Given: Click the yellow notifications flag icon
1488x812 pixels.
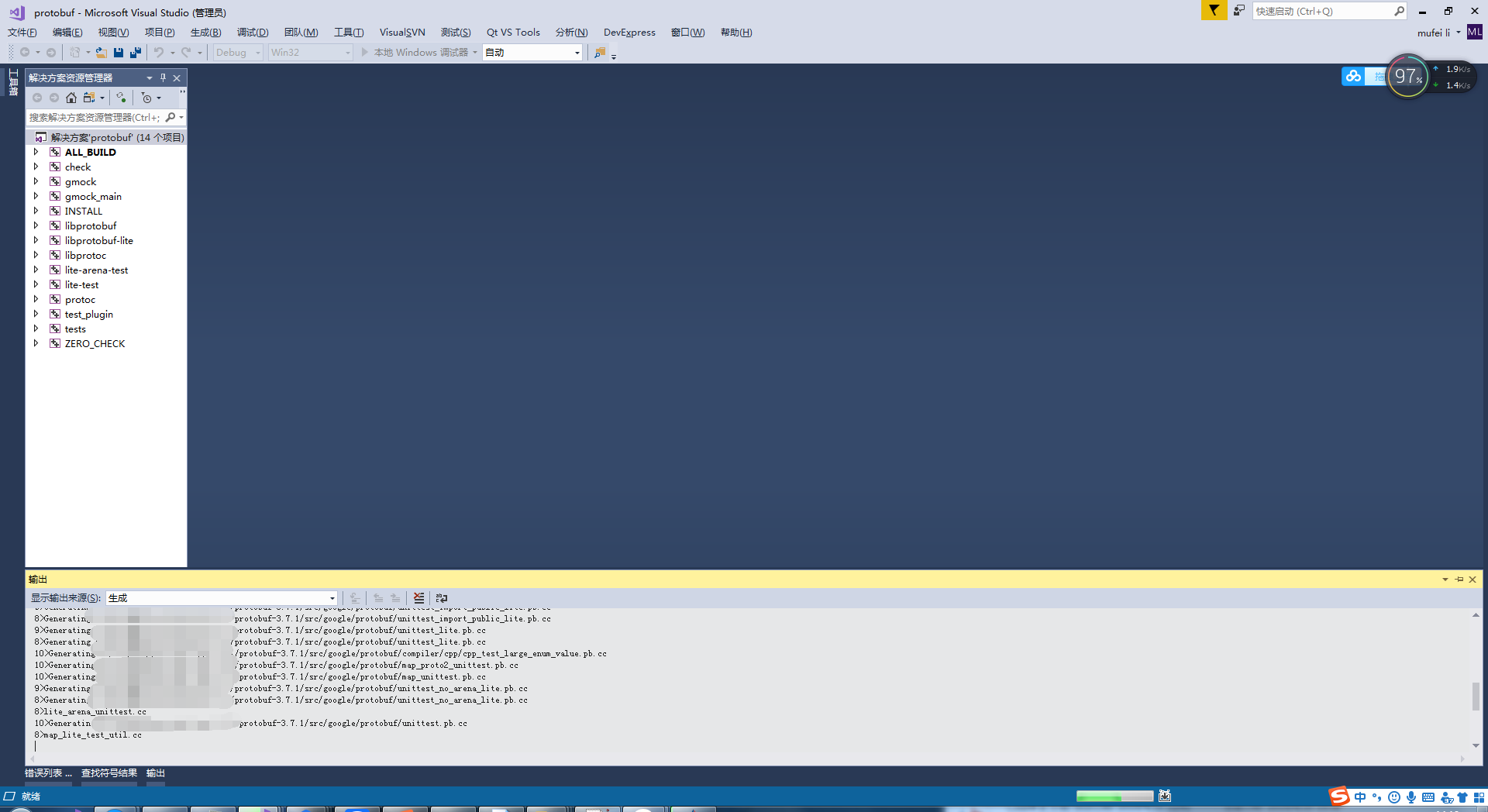Looking at the screenshot, I should tap(1214, 10).
